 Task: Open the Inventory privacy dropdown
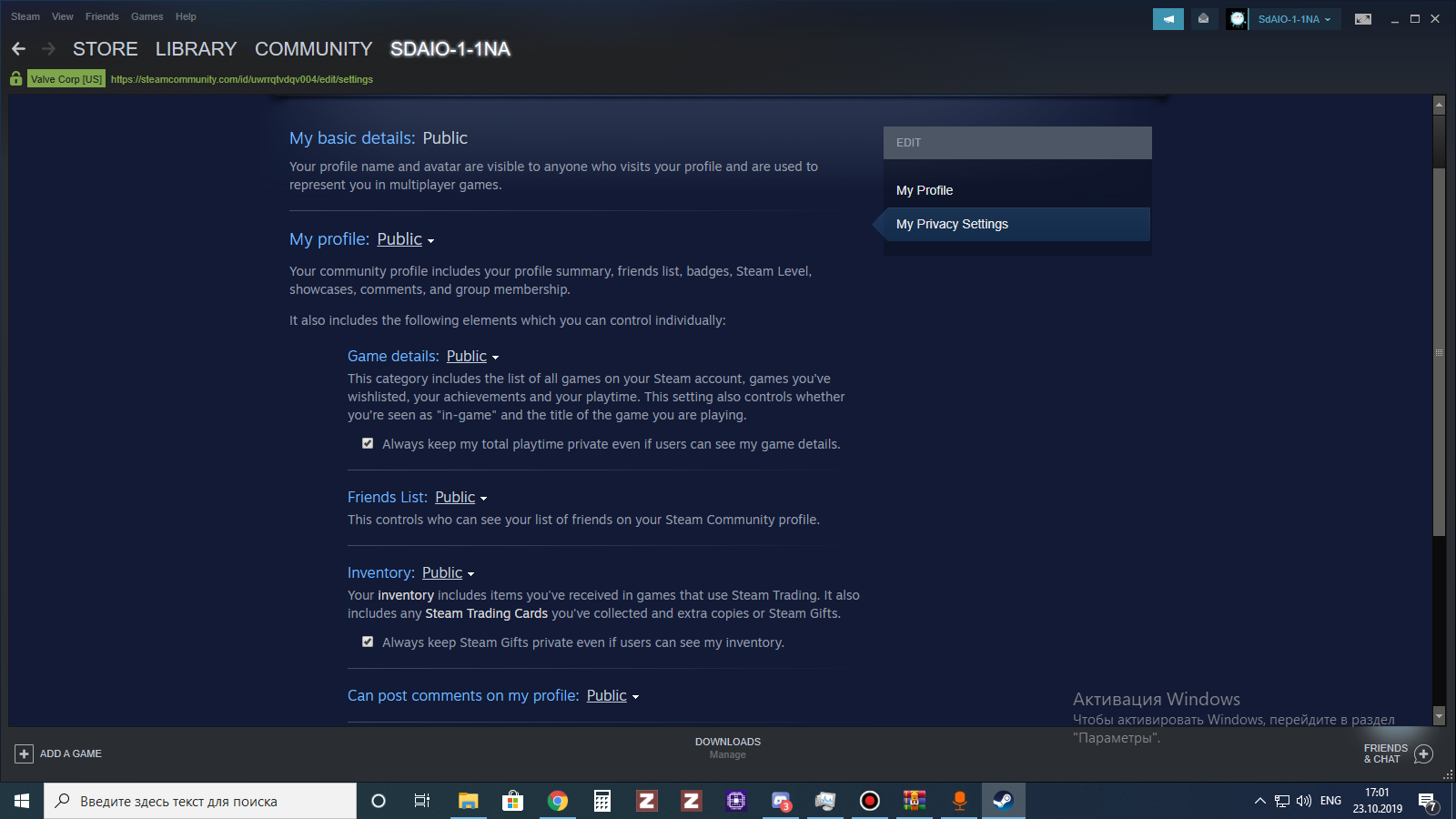coord(448,573)
